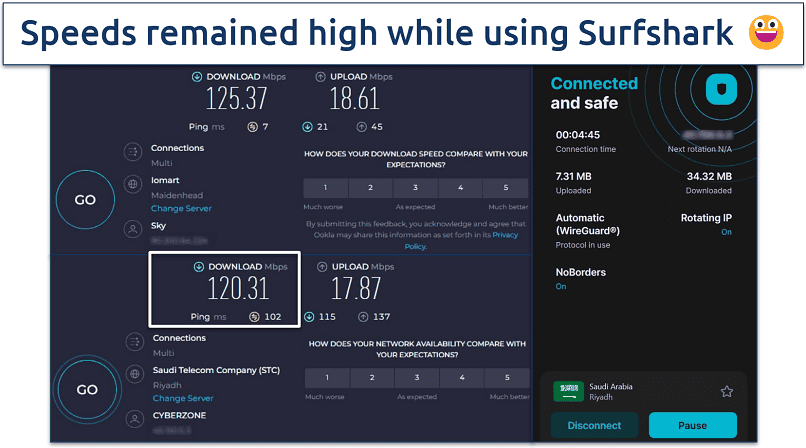Click the Saudi Arabia flag icon
The width and height of the screenshot is (806, 448).
(568, 391)
